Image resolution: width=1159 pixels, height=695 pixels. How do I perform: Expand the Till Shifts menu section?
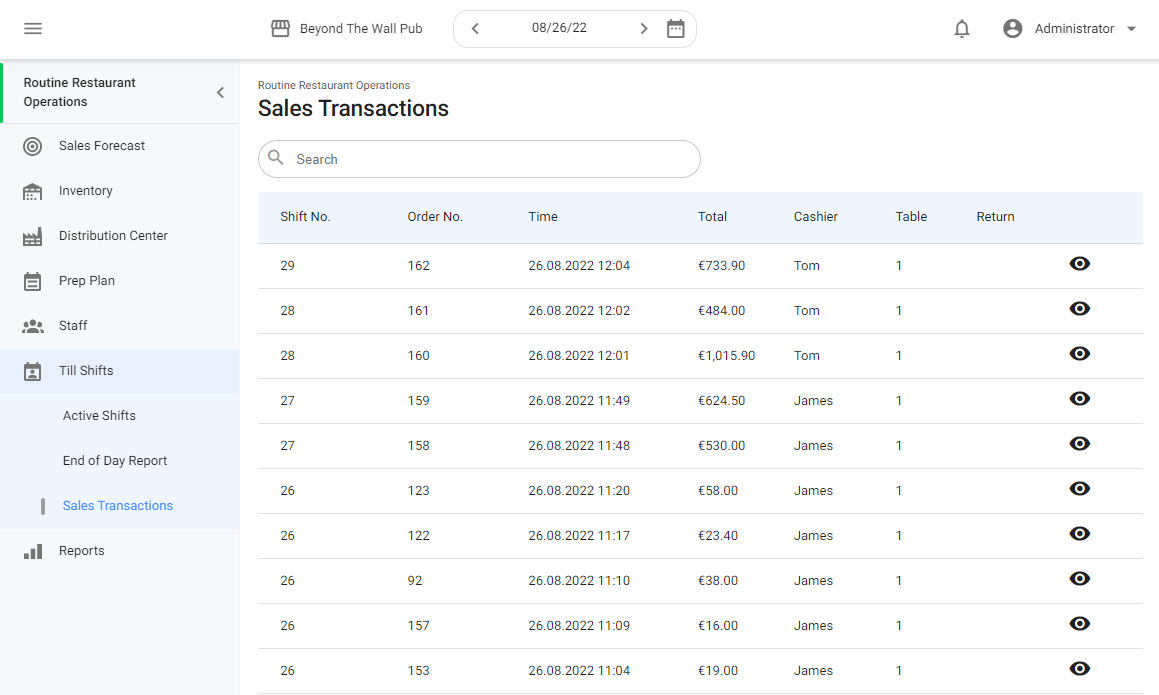coord(86,371)
